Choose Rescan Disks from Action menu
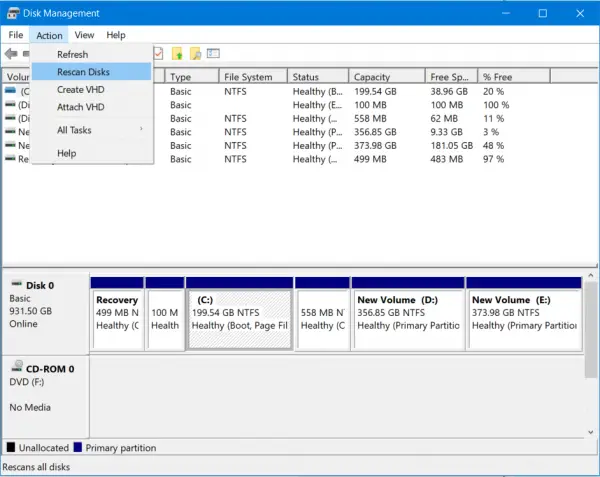 (84, 72)
